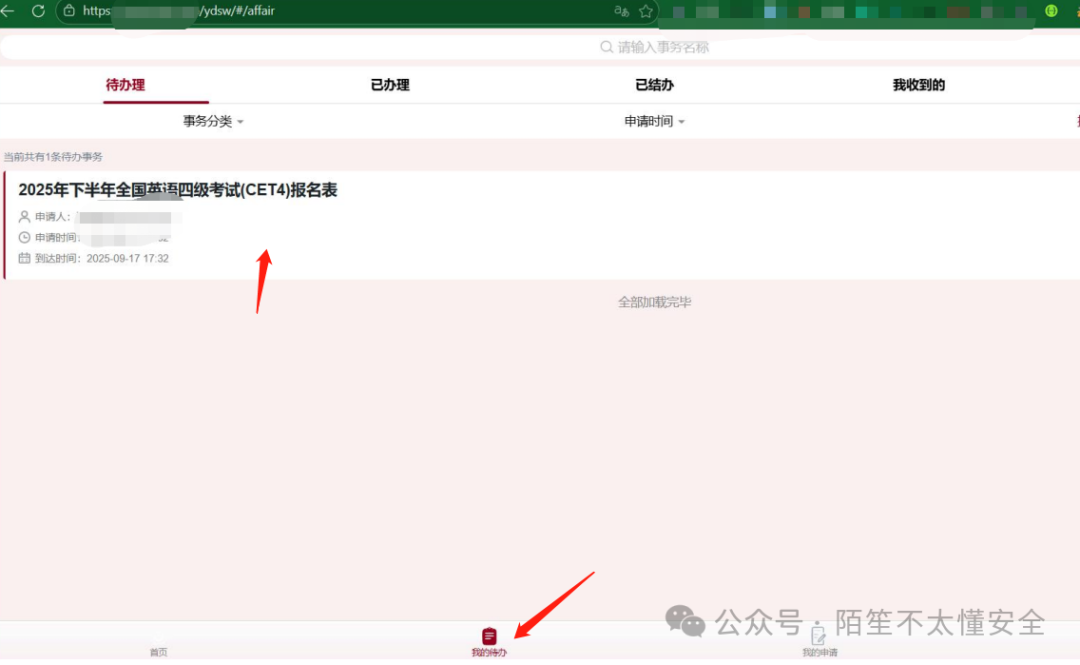Switch to the 我收到的 tab
Image resolution: width=1080 pixels, height=665 pixels.
tap(917, 85)
